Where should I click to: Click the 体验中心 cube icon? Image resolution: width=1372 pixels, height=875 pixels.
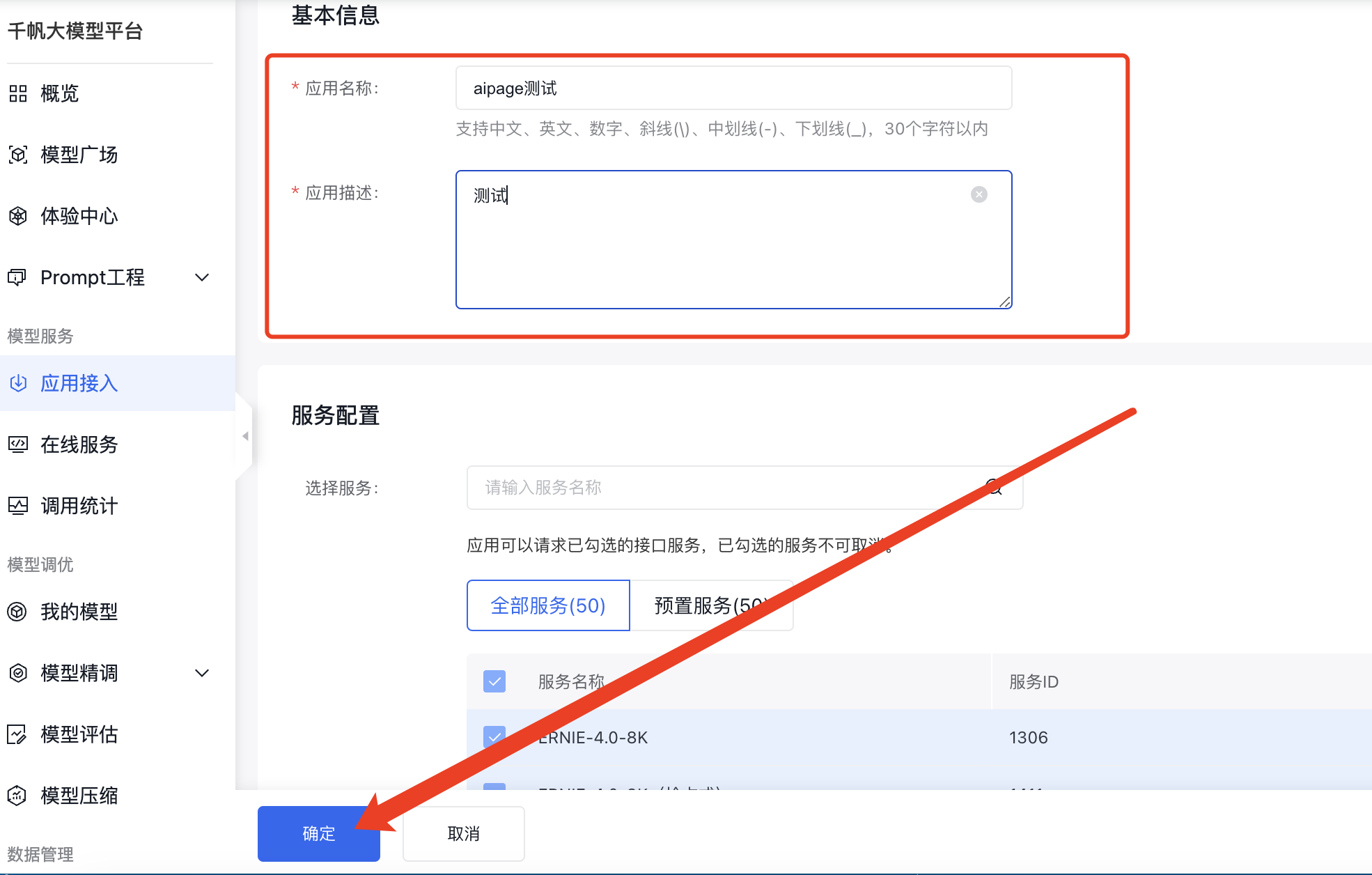click(18, 216)
